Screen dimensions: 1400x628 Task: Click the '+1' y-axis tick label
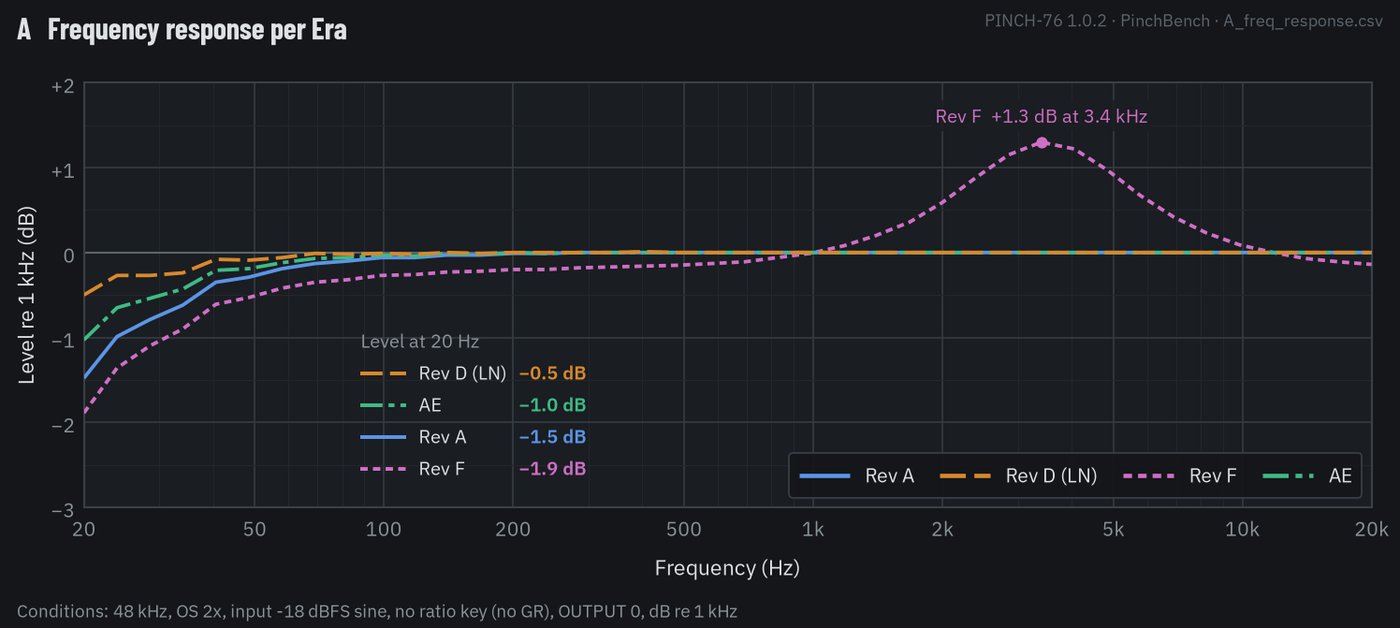click(x=63, y=169)
